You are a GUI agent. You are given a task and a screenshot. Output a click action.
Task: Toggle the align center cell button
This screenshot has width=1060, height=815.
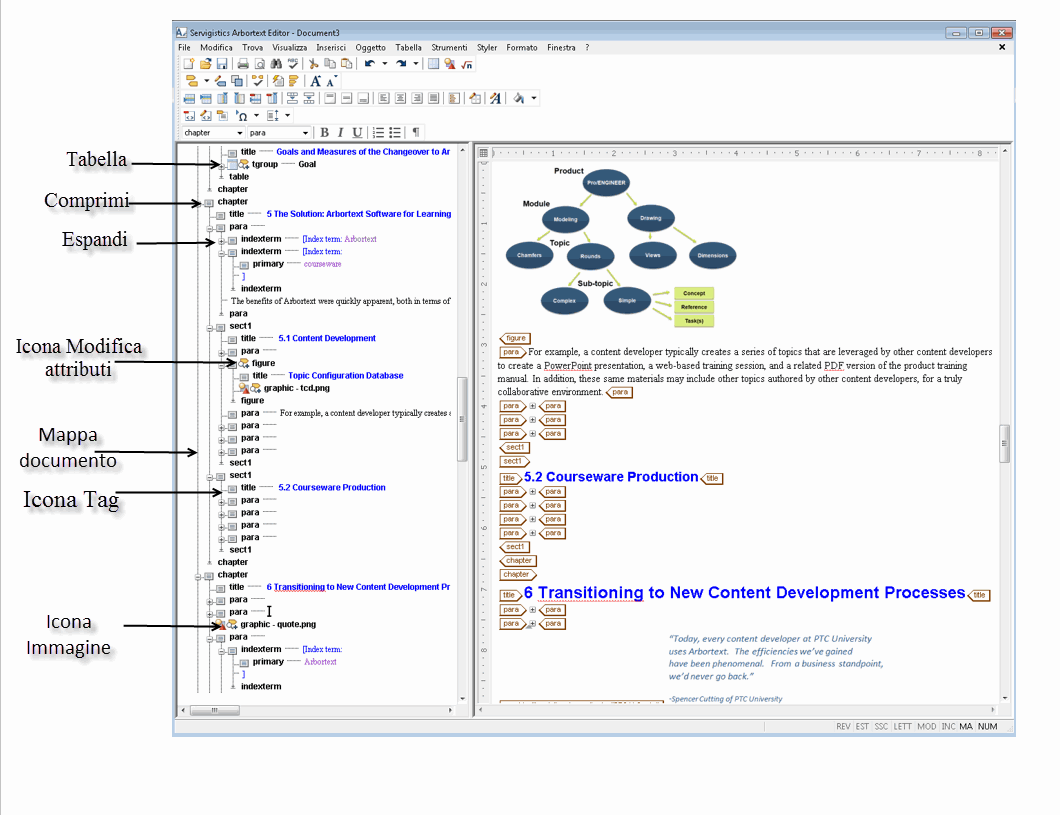coord(400,99)
